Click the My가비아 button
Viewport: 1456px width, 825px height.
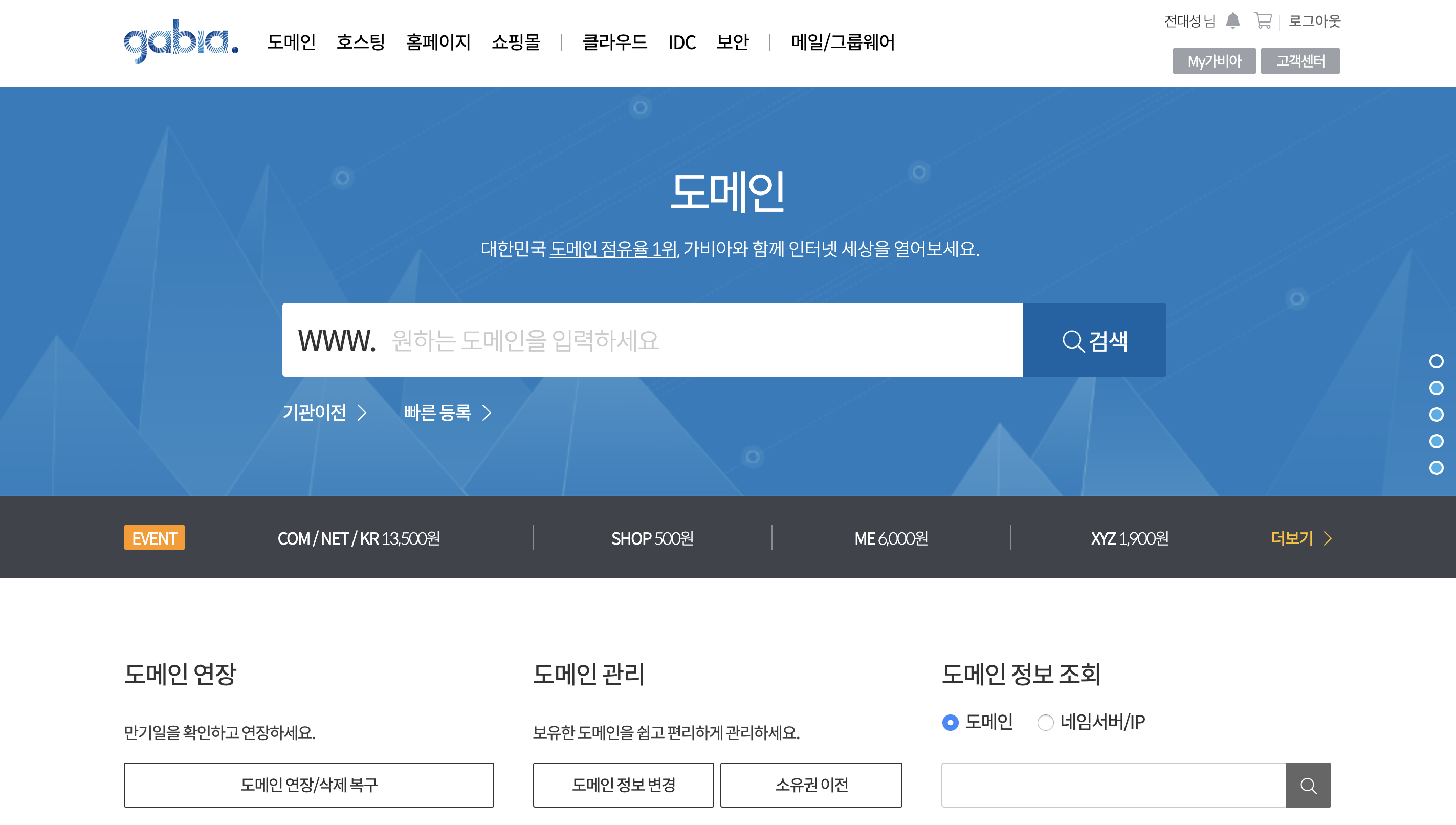[1214, 60]
